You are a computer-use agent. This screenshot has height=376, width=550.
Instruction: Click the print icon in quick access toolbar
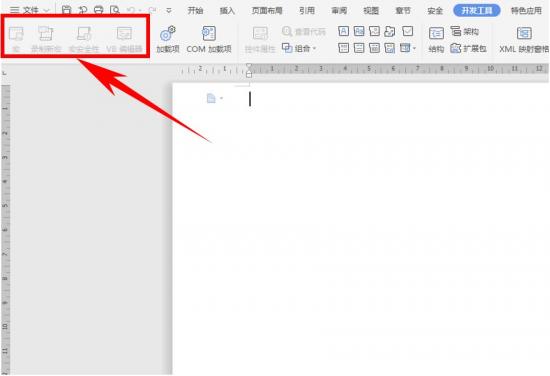99,10
